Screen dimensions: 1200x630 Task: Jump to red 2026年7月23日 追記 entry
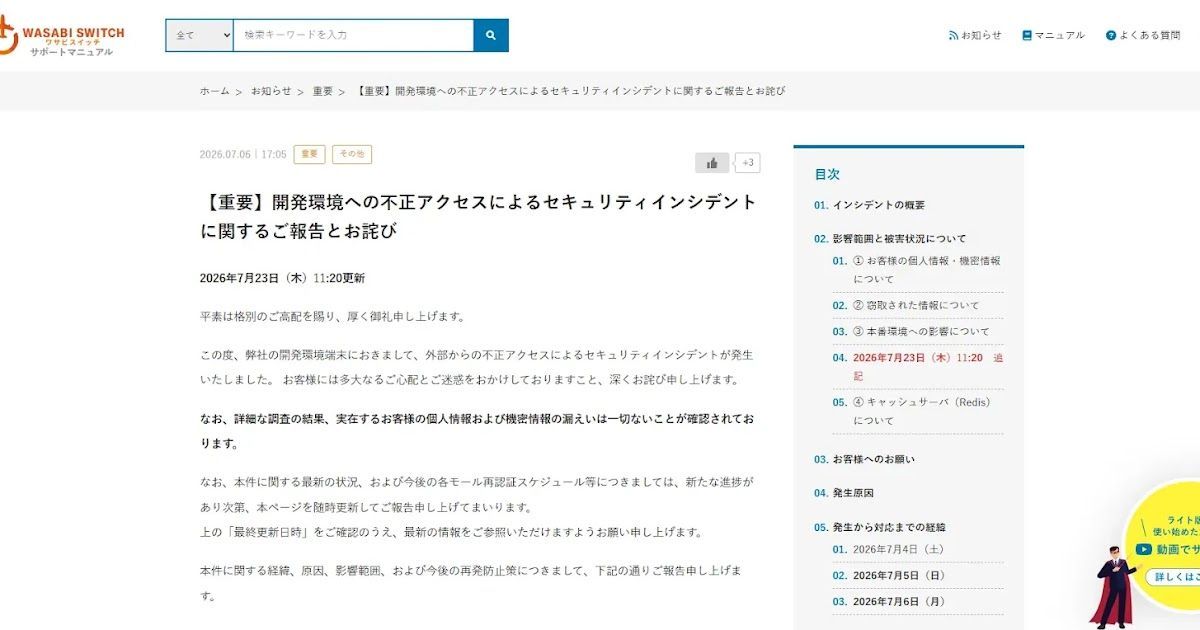coord(918,366)
